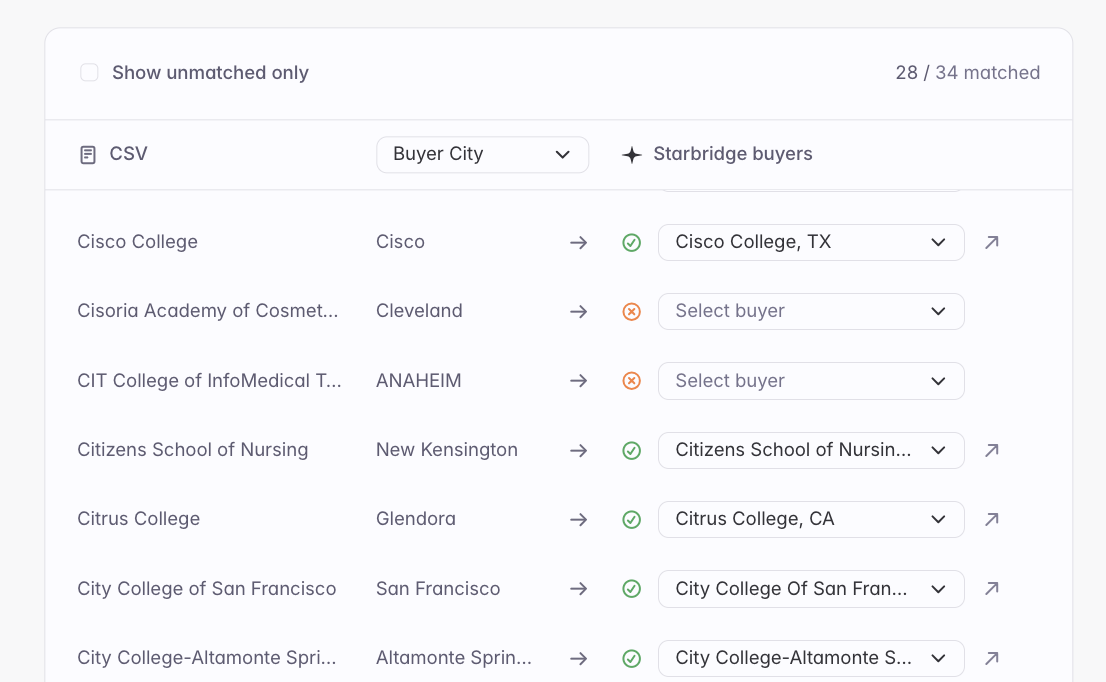Select the CIT College of InfoMedical T... name

click(209, 381)
